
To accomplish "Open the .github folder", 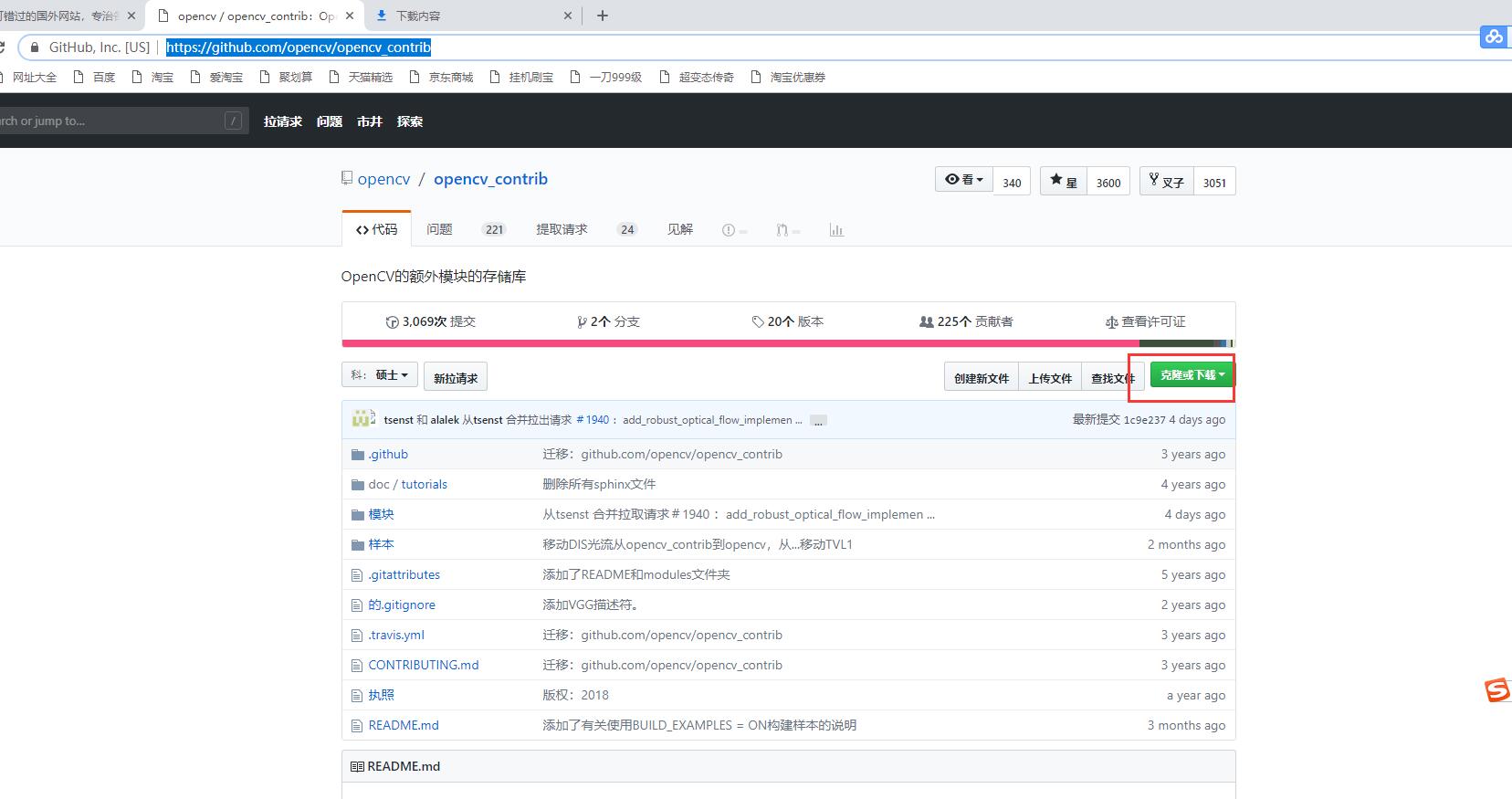I will 388,454.
